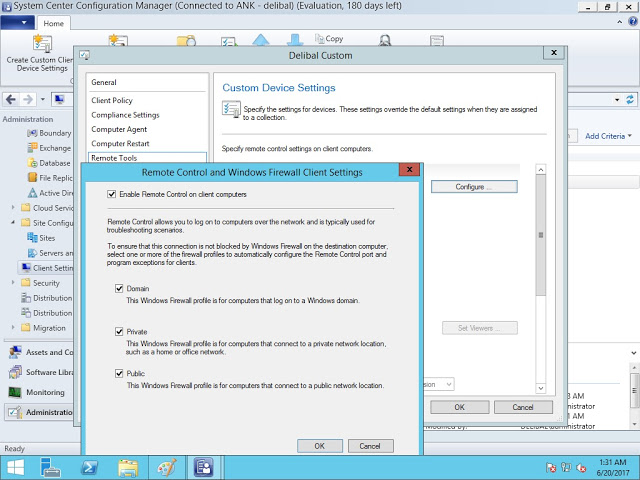The width and height of the screenshot is (640, 480).
Task: Open Paint from the taskbar
Action: click(x=166, y=467)
